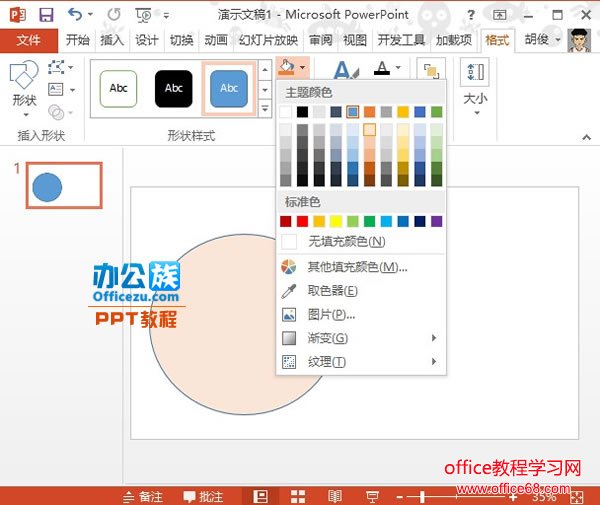Open the edit shape dropdown arrow
This screenshot has height=505, width=600.
(x=71, y=67)
